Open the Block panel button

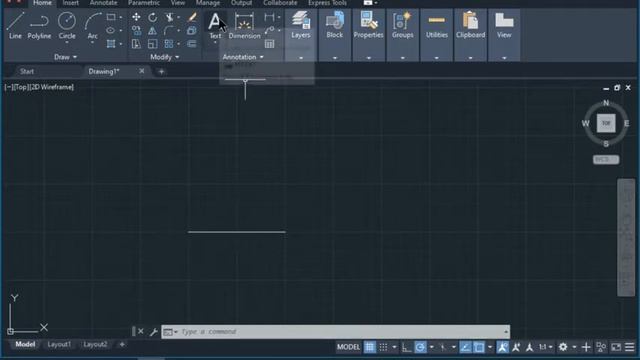(335, 25)
